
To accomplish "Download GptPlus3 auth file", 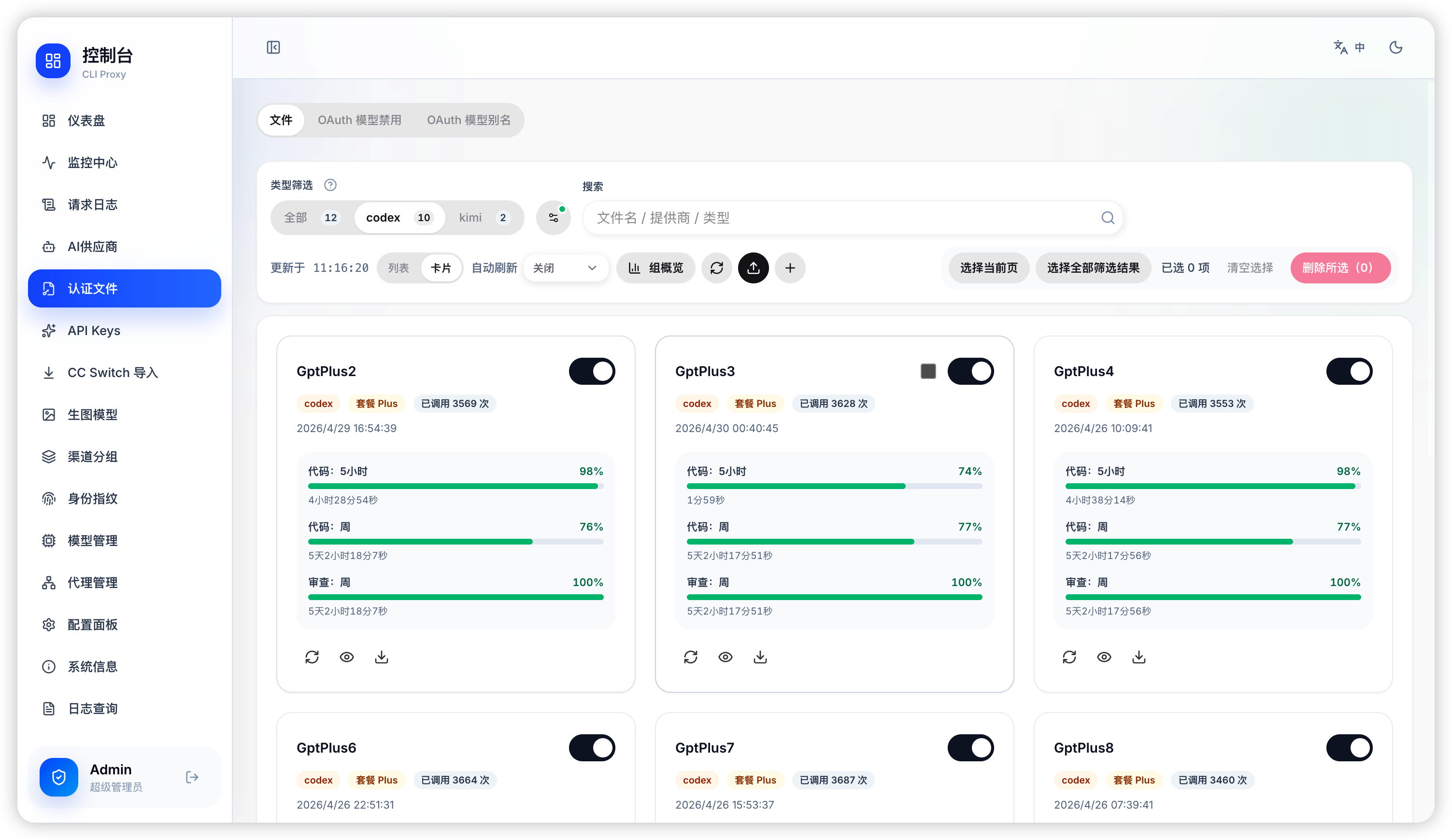I will coord(760,657).
